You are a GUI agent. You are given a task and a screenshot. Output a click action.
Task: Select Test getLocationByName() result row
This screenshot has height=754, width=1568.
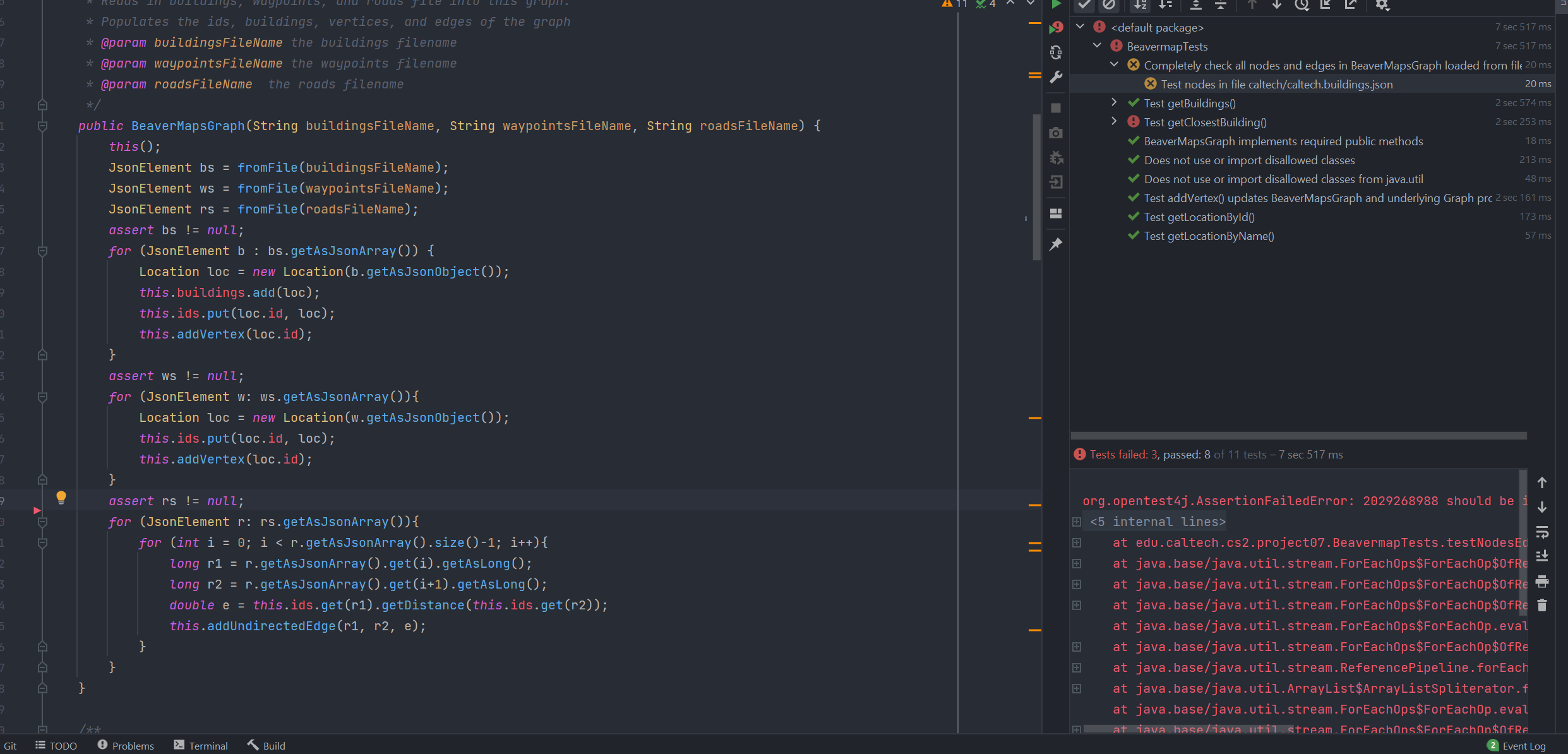(1209, 236)
